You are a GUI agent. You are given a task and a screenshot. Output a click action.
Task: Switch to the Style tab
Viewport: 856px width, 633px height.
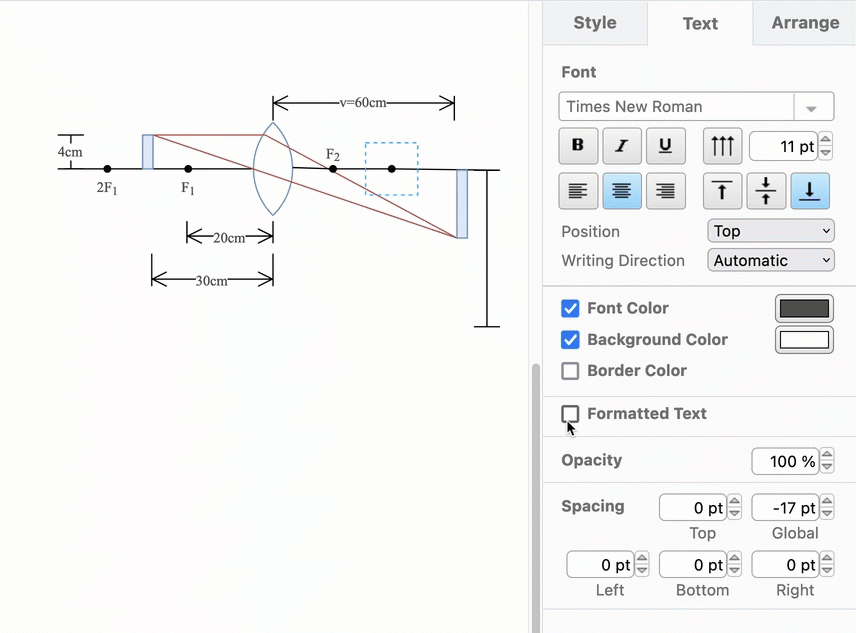[x=594, y=22]
